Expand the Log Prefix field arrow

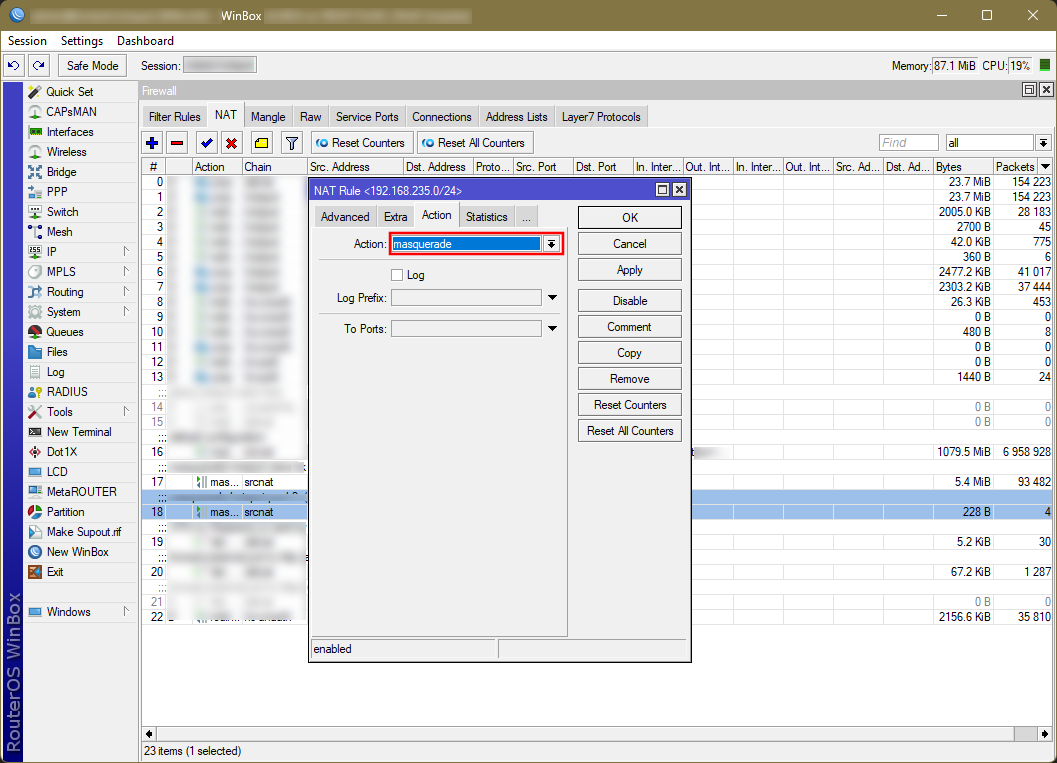pos(552,298)
